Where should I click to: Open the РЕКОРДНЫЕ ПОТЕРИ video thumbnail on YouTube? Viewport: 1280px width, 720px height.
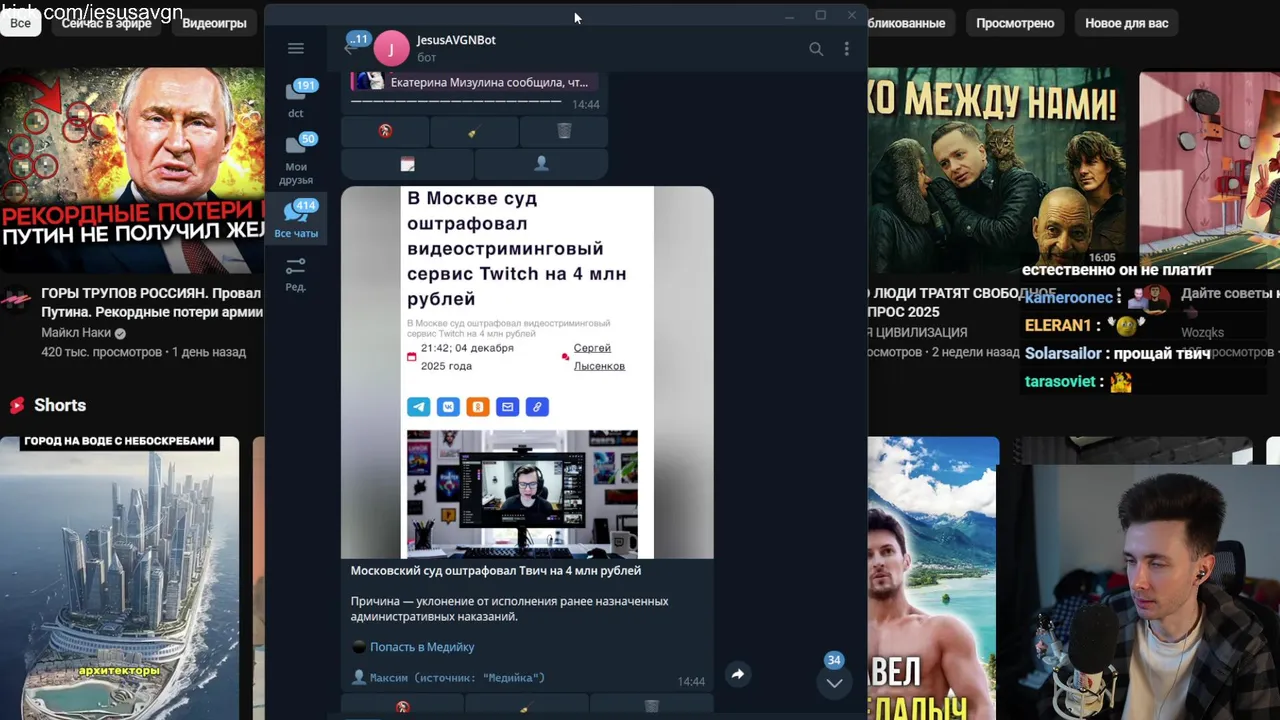click(x=132, y=170)
